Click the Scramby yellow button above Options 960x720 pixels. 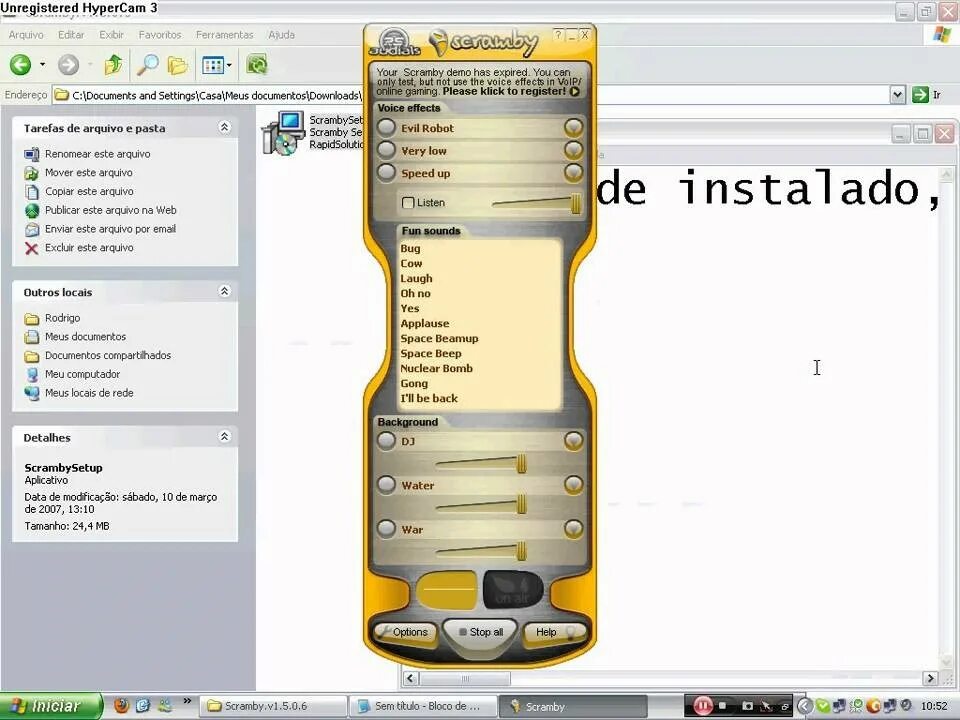pyautogui.click(x=446, y=590)
